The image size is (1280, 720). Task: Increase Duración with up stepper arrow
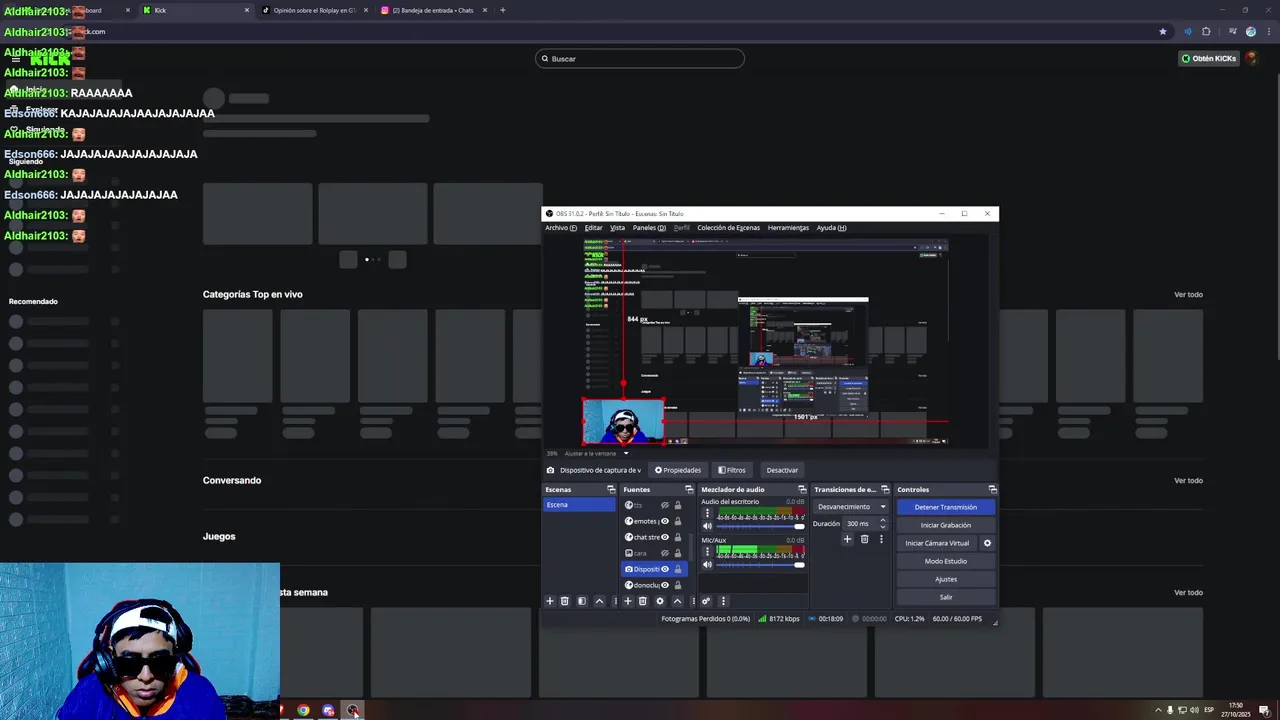click(882, 520)
